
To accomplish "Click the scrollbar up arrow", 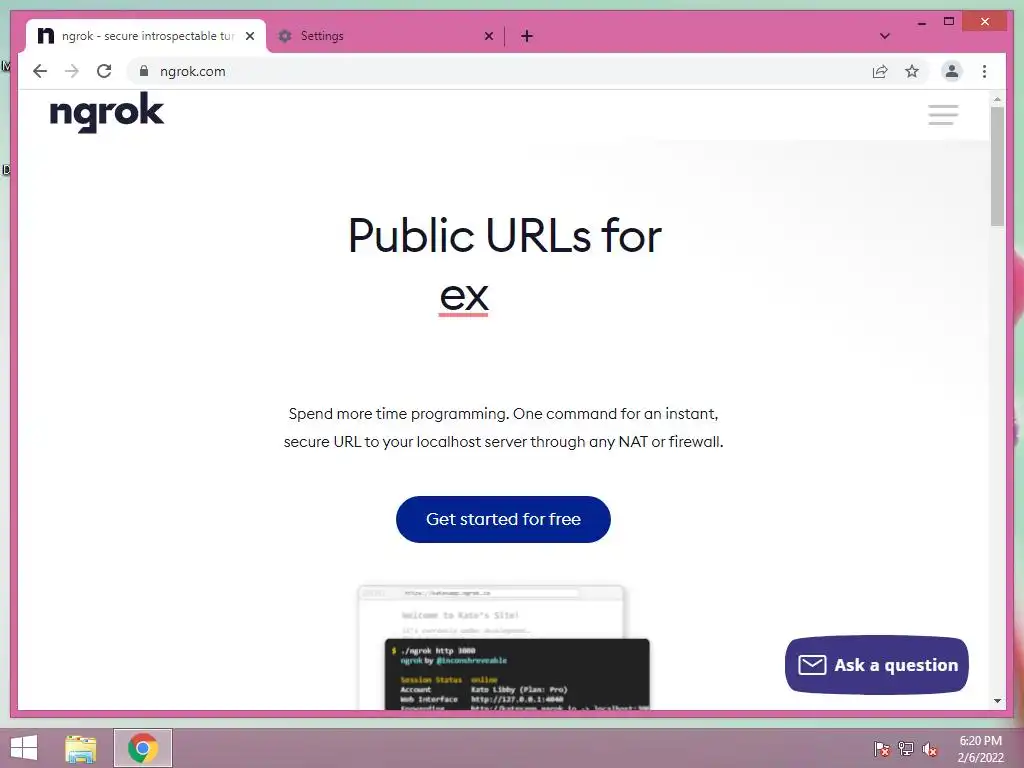I will 997,100.
